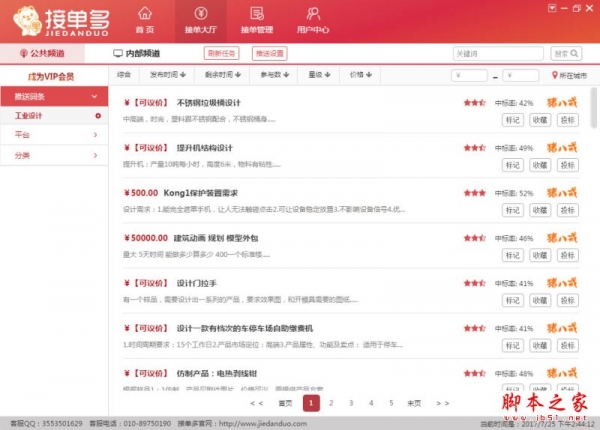Click the 刷新任务 button

point(222,52)
